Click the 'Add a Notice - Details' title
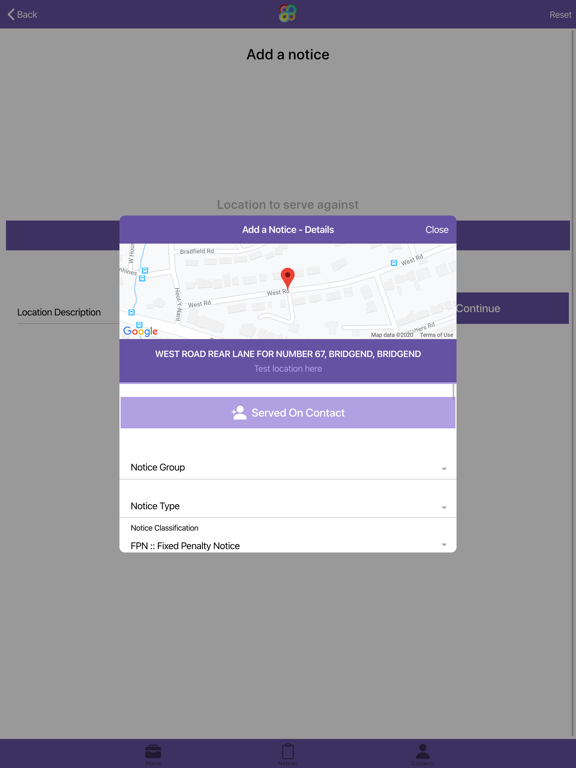The width and height of the screenshot is (576, 768). click(288, 230)
